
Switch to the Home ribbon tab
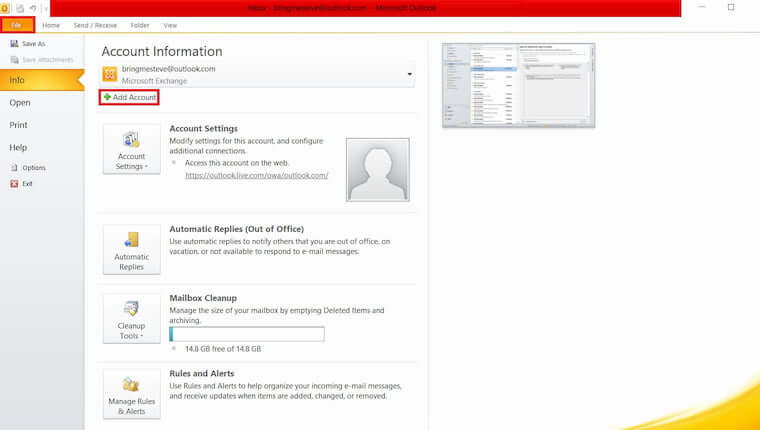point(51,25)
